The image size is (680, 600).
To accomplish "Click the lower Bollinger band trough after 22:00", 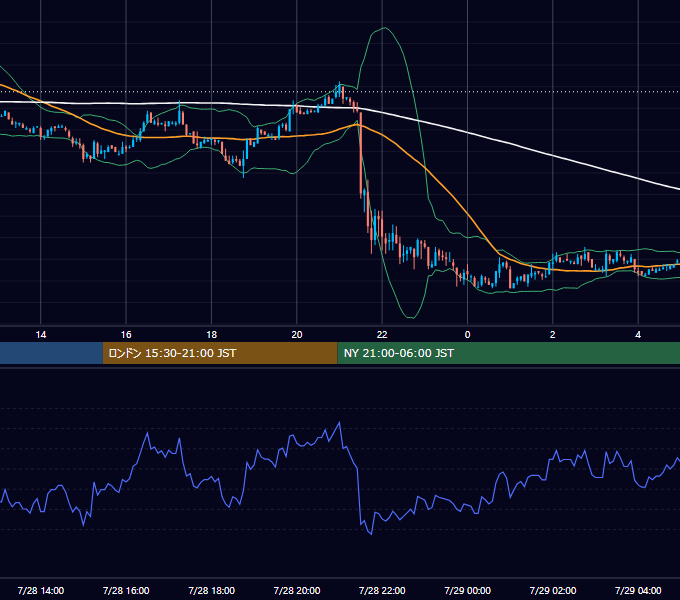I will tap(410, 317).
